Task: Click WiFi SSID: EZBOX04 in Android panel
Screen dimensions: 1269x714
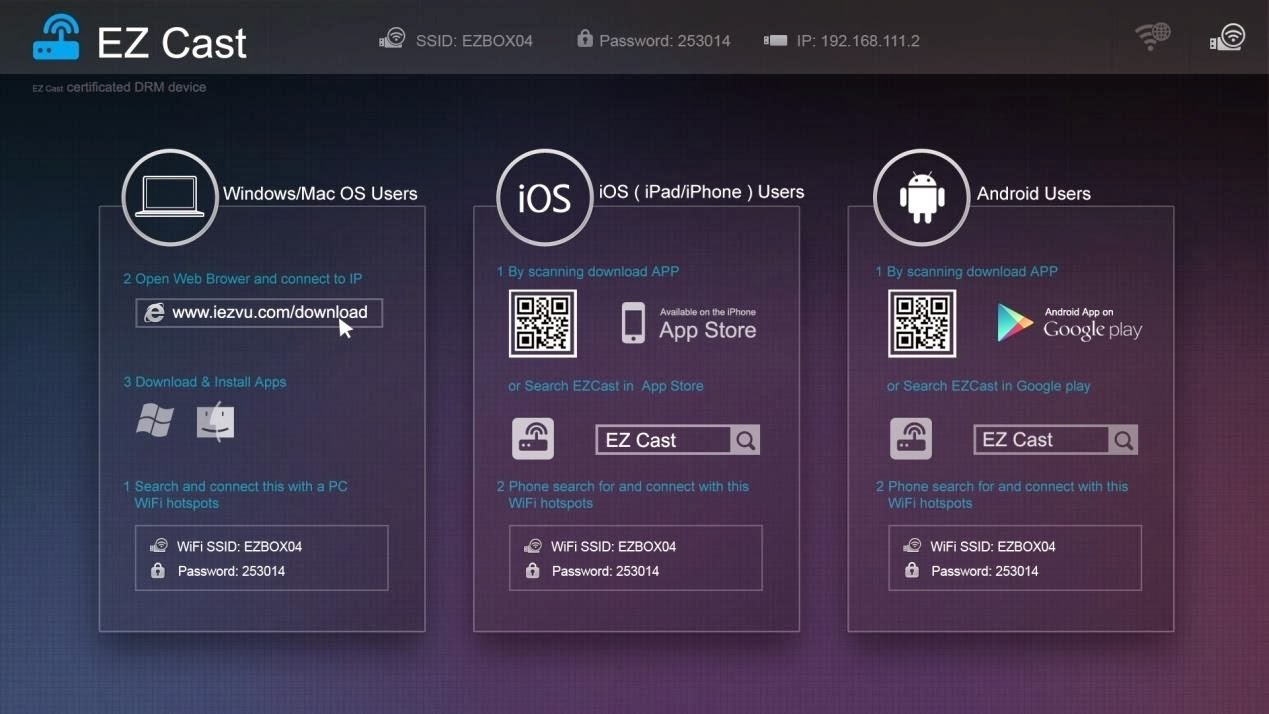Action: (x=992, y=547)
